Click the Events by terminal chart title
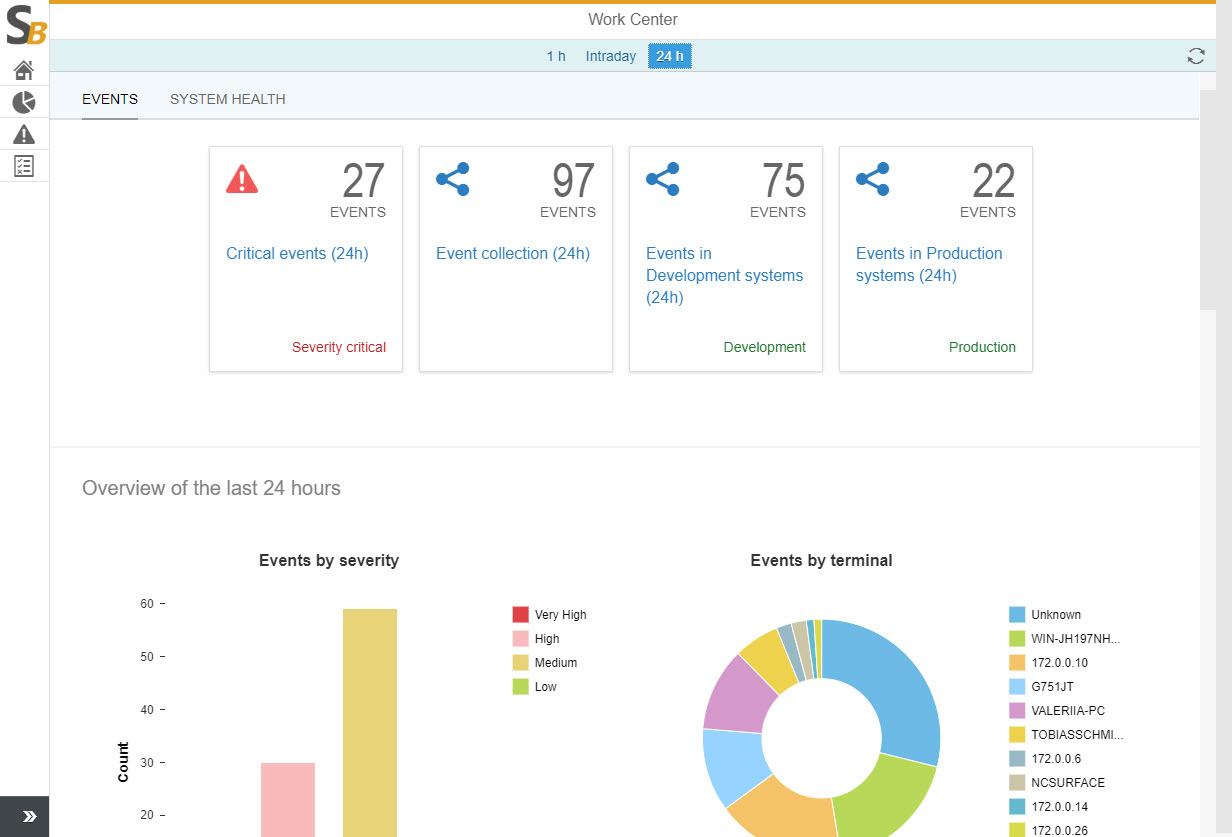This screenshot has height=837, width=1232. tap(822, 561)
